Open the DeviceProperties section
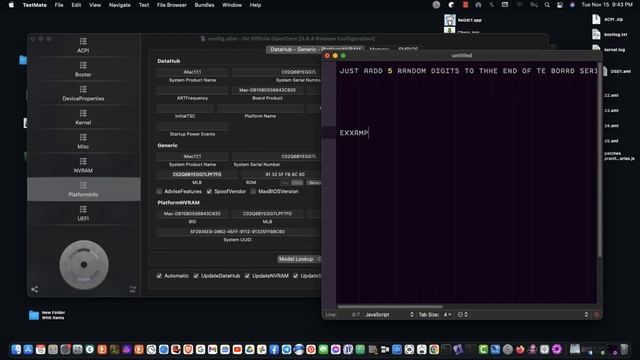Image resolution: width=640 pixels, height=360 pixels. 83,93
